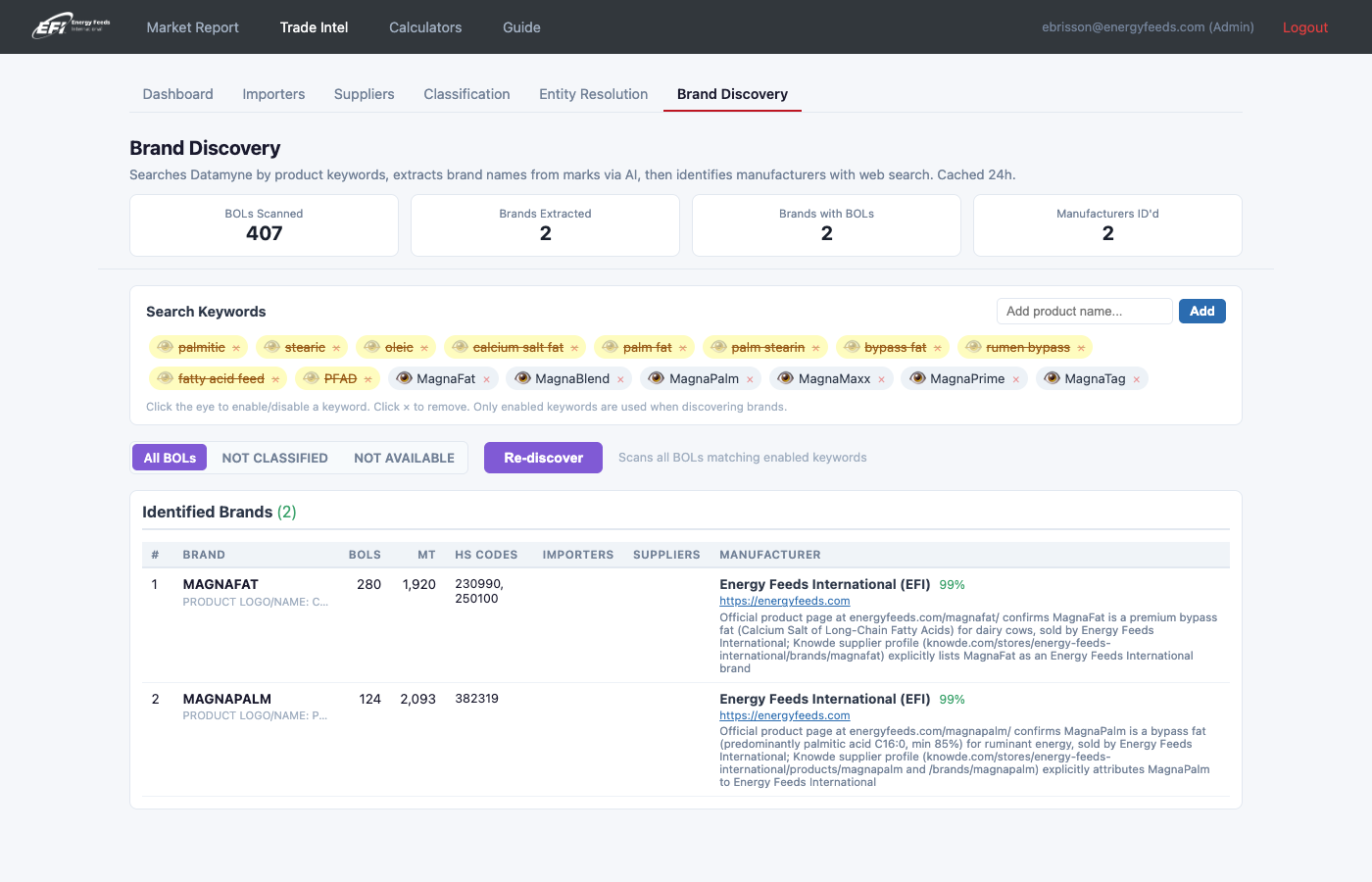
Task: Focus the Add product name field
Action: point(1084,311)
